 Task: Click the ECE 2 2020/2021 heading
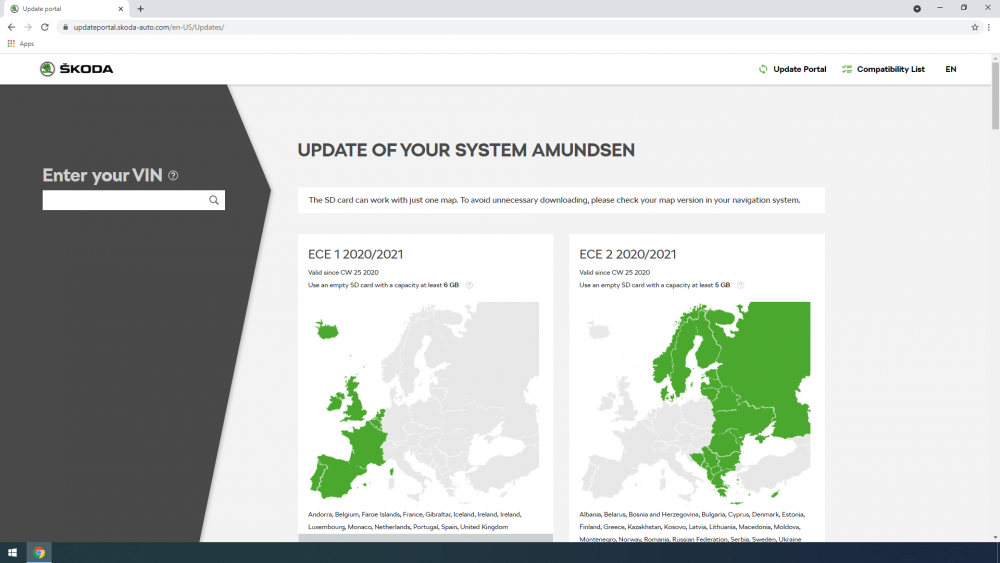pyautogui.click(x=628, y=254)
